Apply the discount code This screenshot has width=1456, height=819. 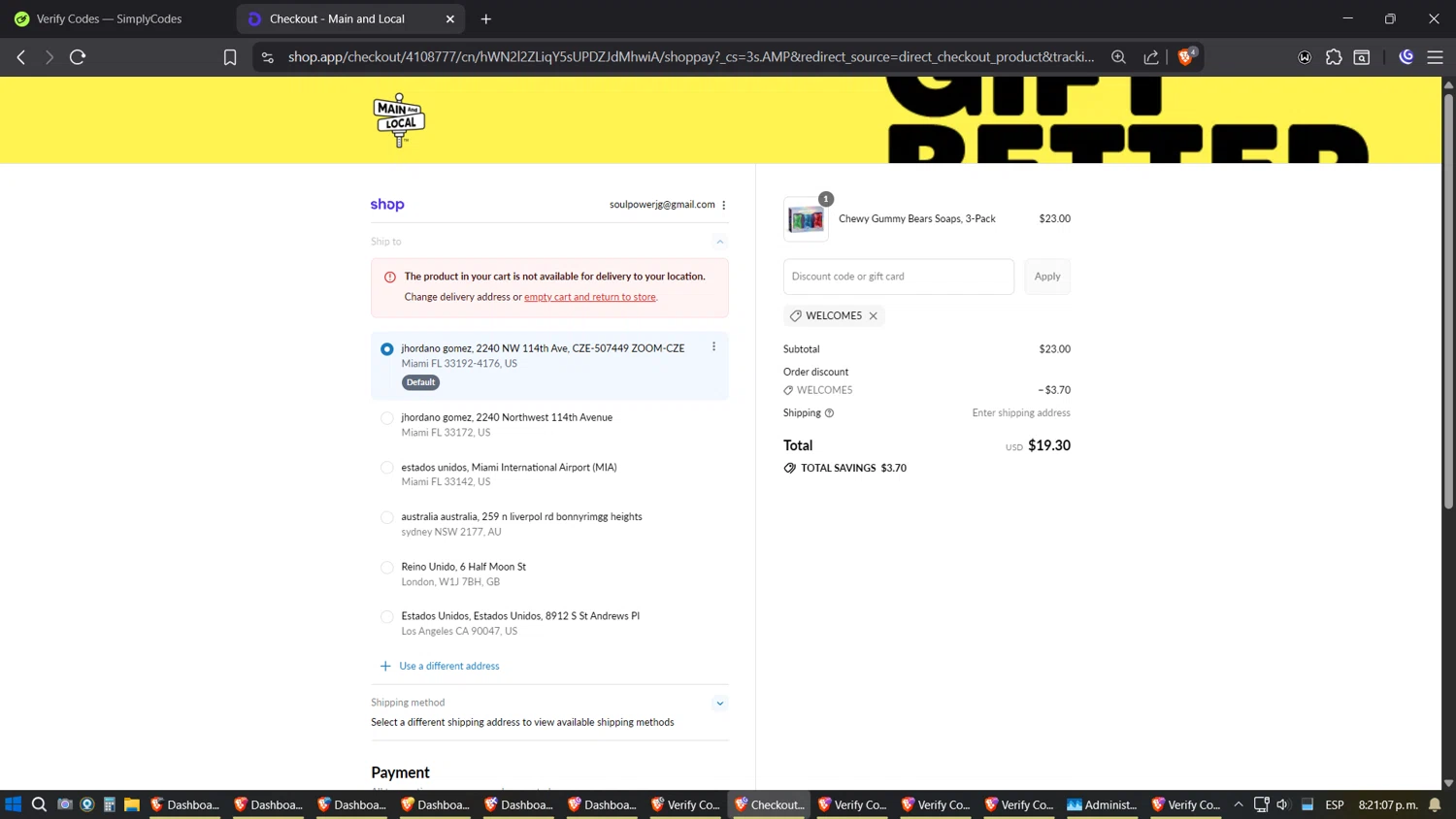pos(1047,277)
